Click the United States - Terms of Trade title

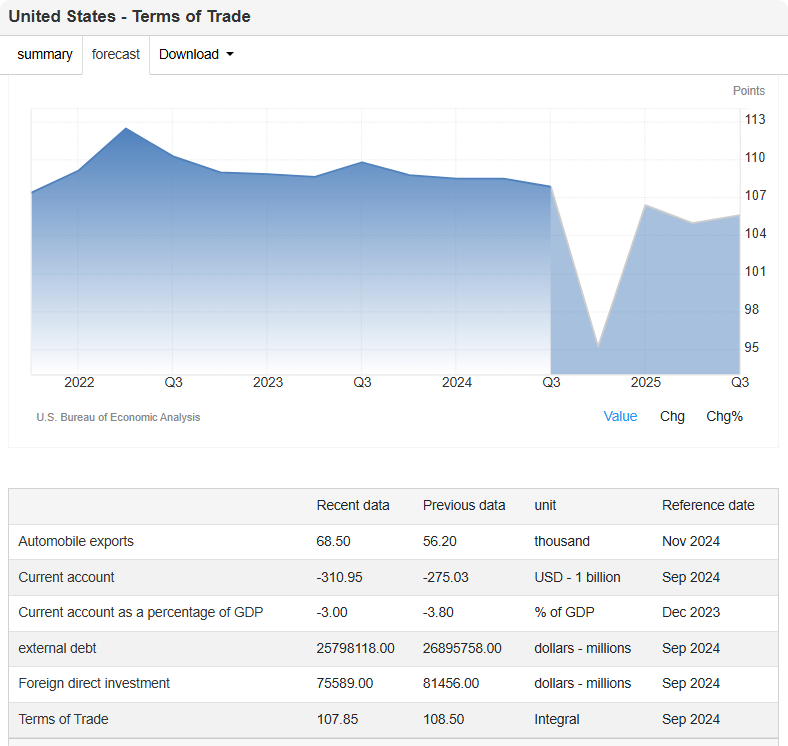coord(130,17)
